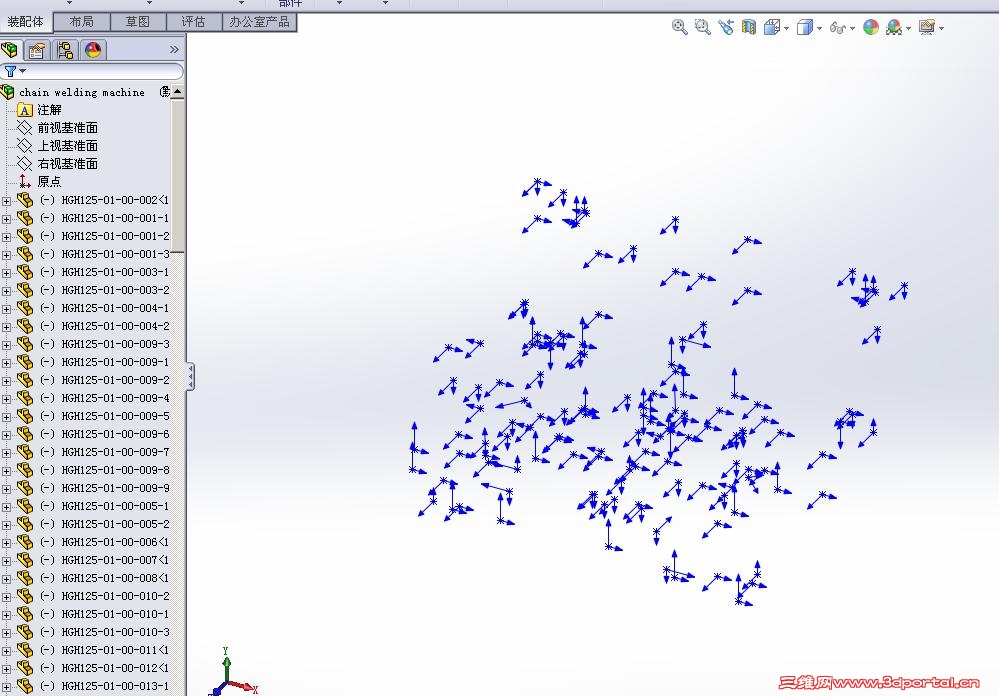Image resolution: width=999 pixels, height=696 pixels.
Task: Click the Previous View icon
Action: [725, 27]
